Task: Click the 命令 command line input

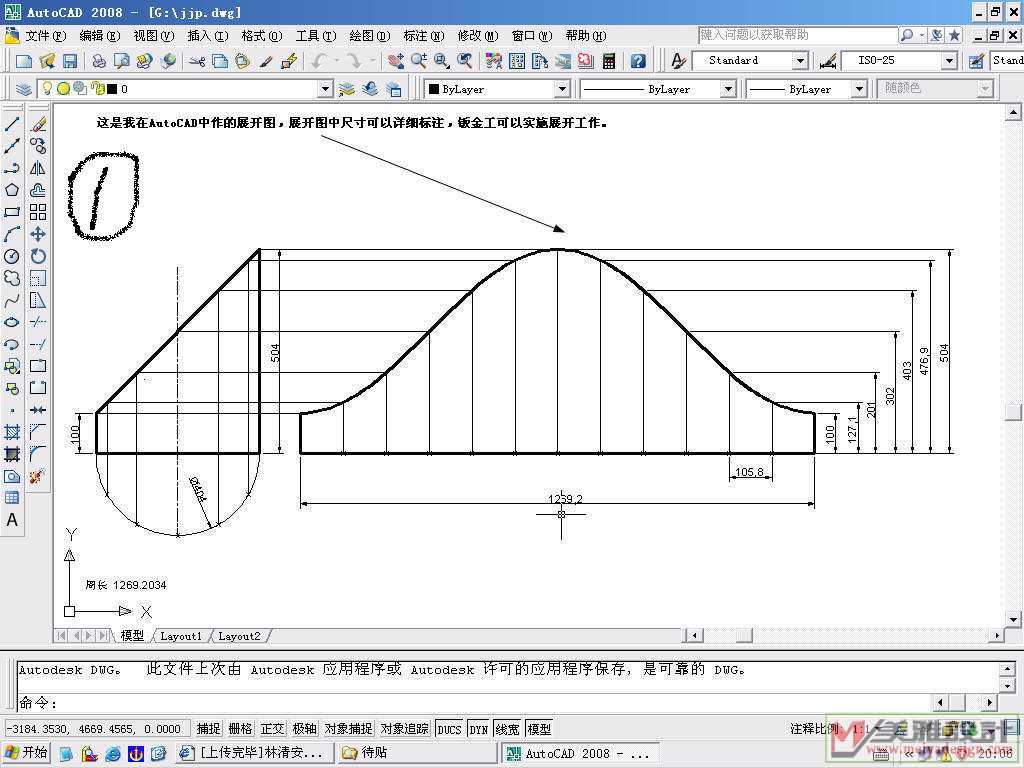Action: pyautogui.click(x=473, y=703)
